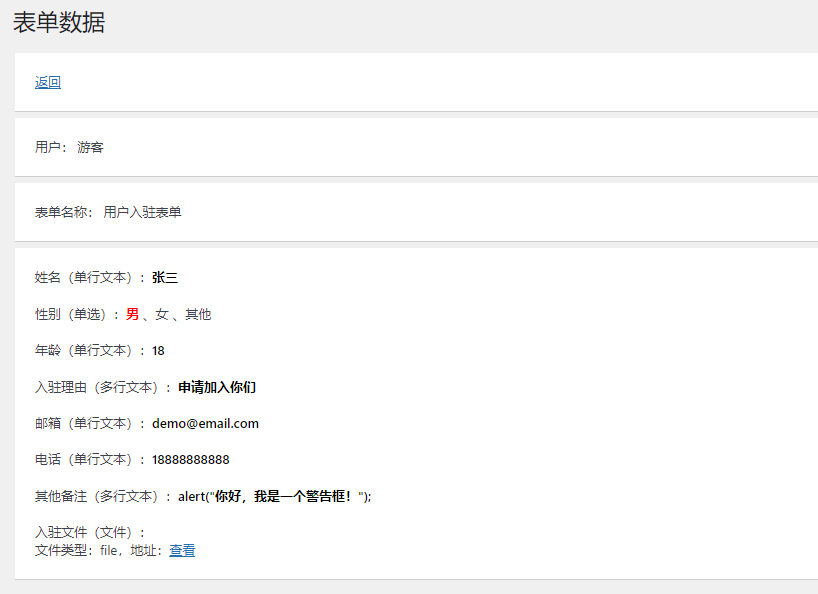This screenshot has width=818, height=594.
Task: Click the 游客 user value
Action: [x=89, y=147]
